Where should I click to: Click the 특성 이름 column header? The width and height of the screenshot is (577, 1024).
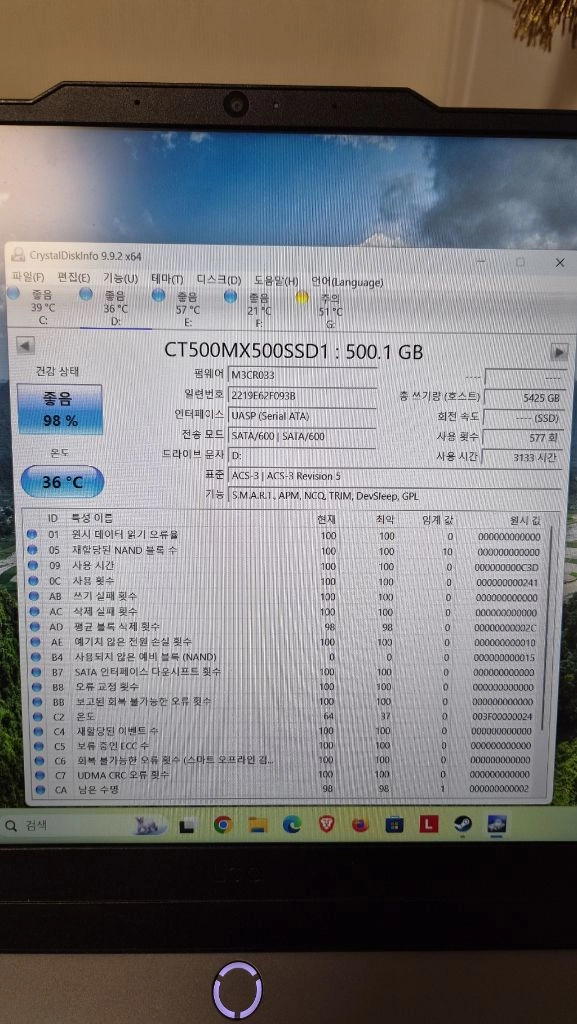coord(91,519)
